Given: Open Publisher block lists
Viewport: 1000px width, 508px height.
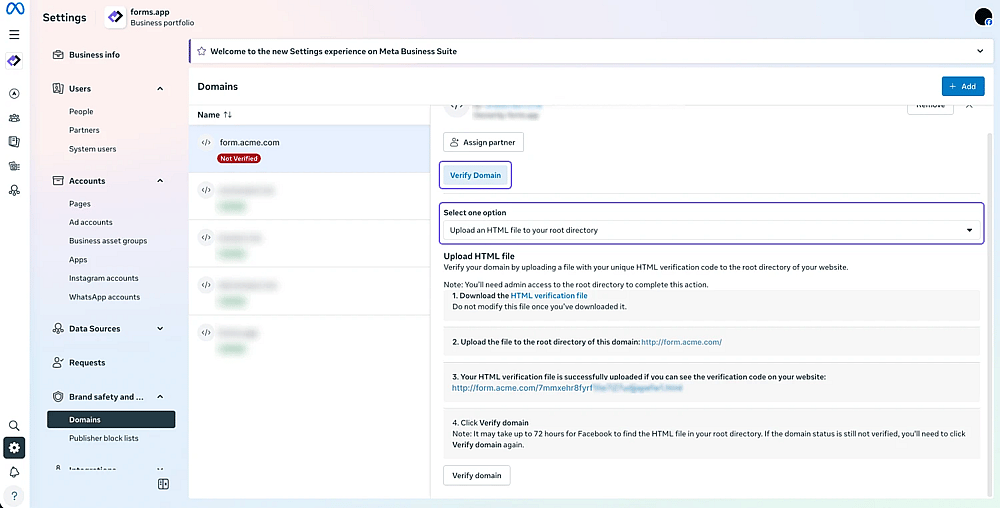Looking at the screenshot, I should (x=103, y=439).
